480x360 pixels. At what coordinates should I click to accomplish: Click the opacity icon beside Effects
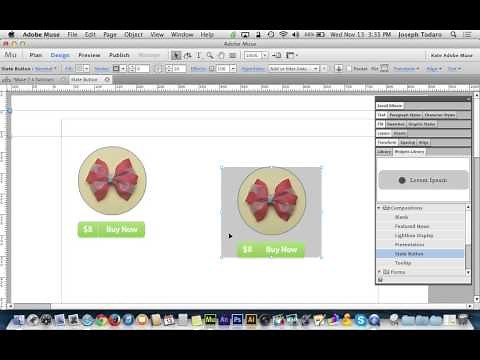[x=212, y=69]
